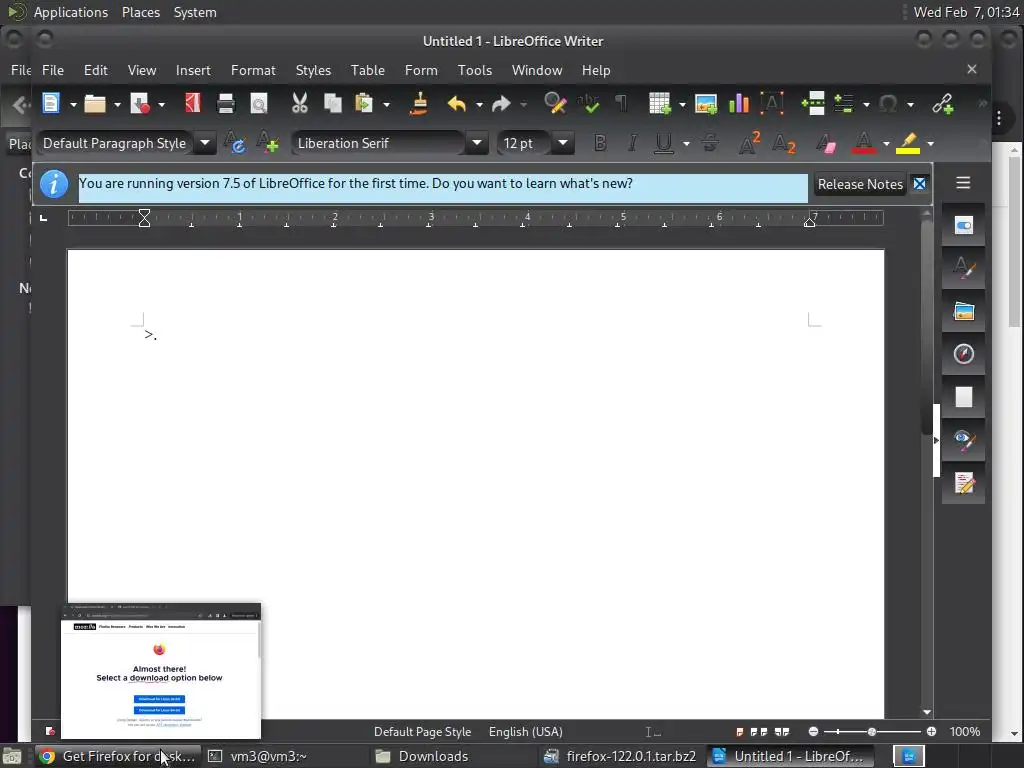Open sidebar Gallery deck
The height and width of the screenshot is (768, 1024).
pos(963,312)
